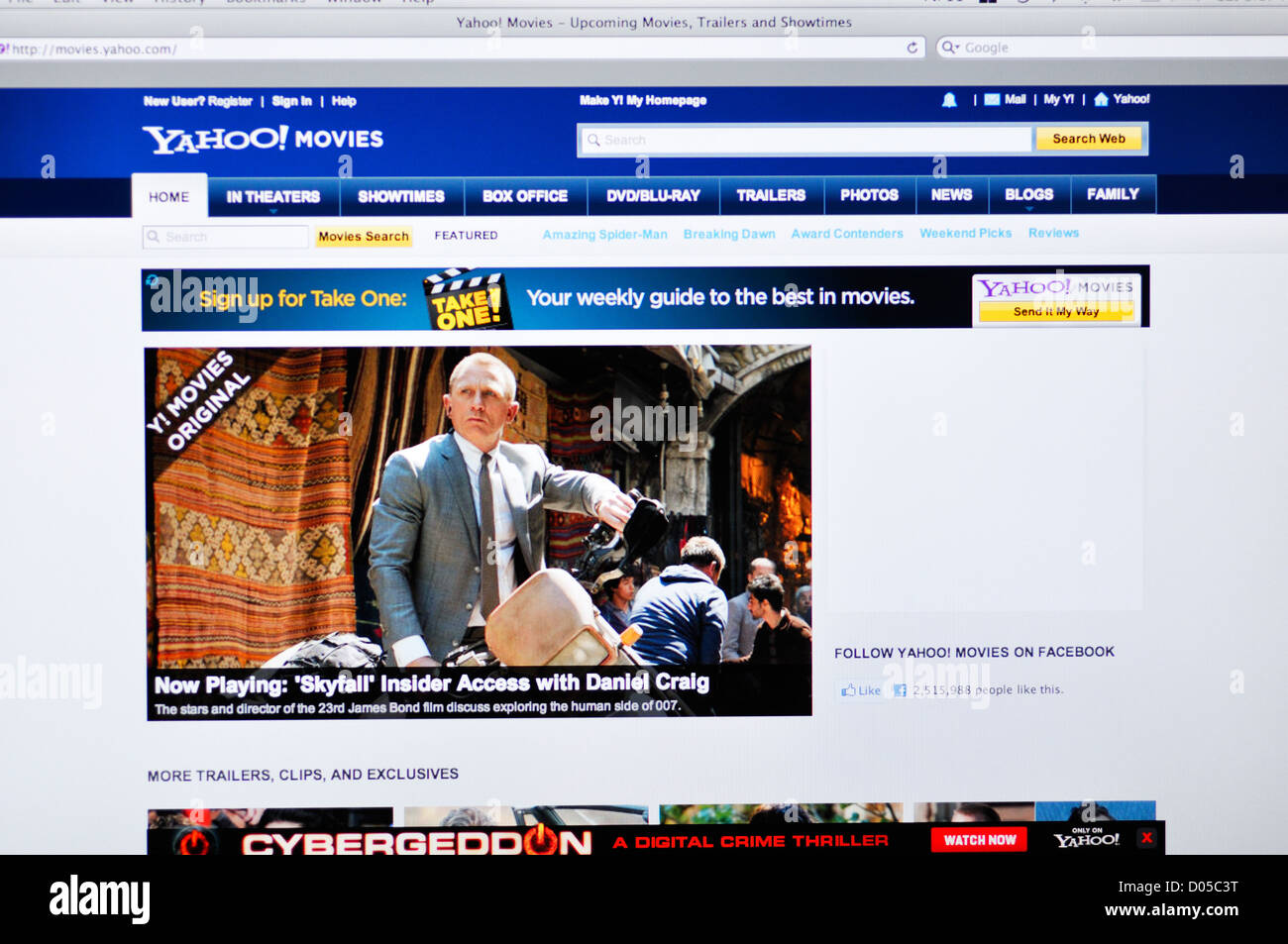Close the Cybergeddon ad banner

[x=1146, y=838]
